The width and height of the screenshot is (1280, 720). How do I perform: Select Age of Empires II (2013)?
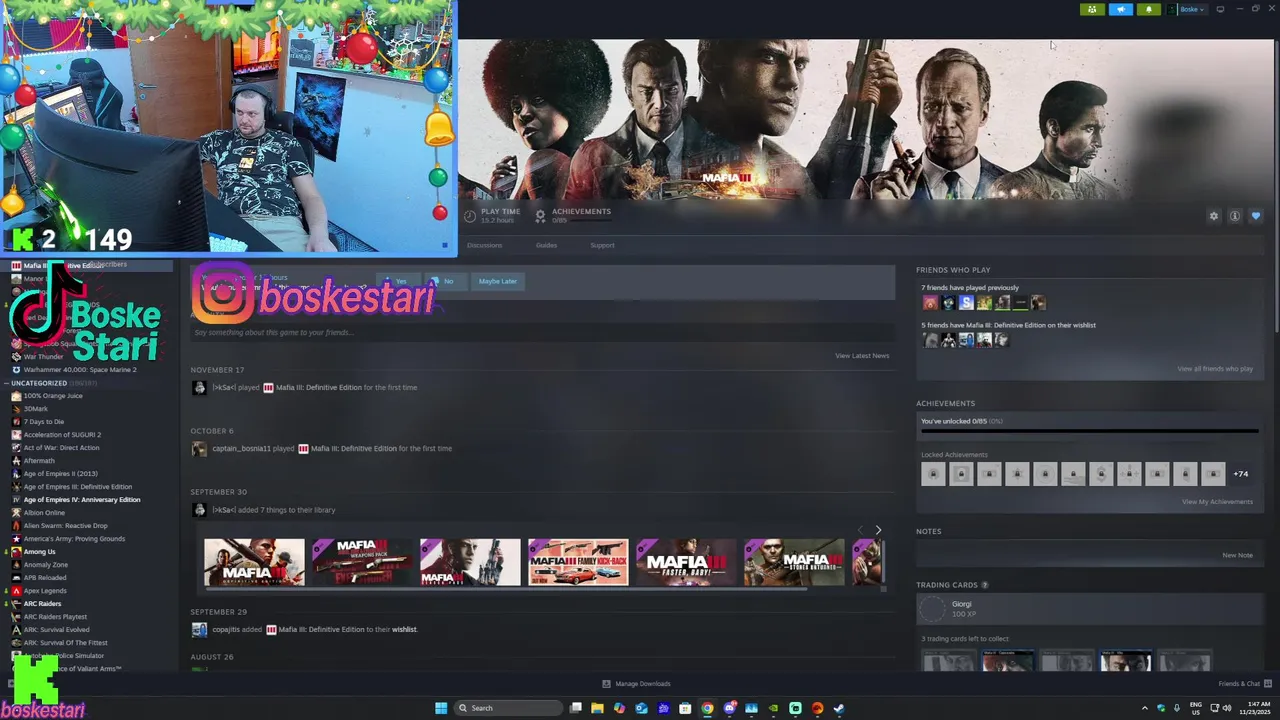(60, 474)
